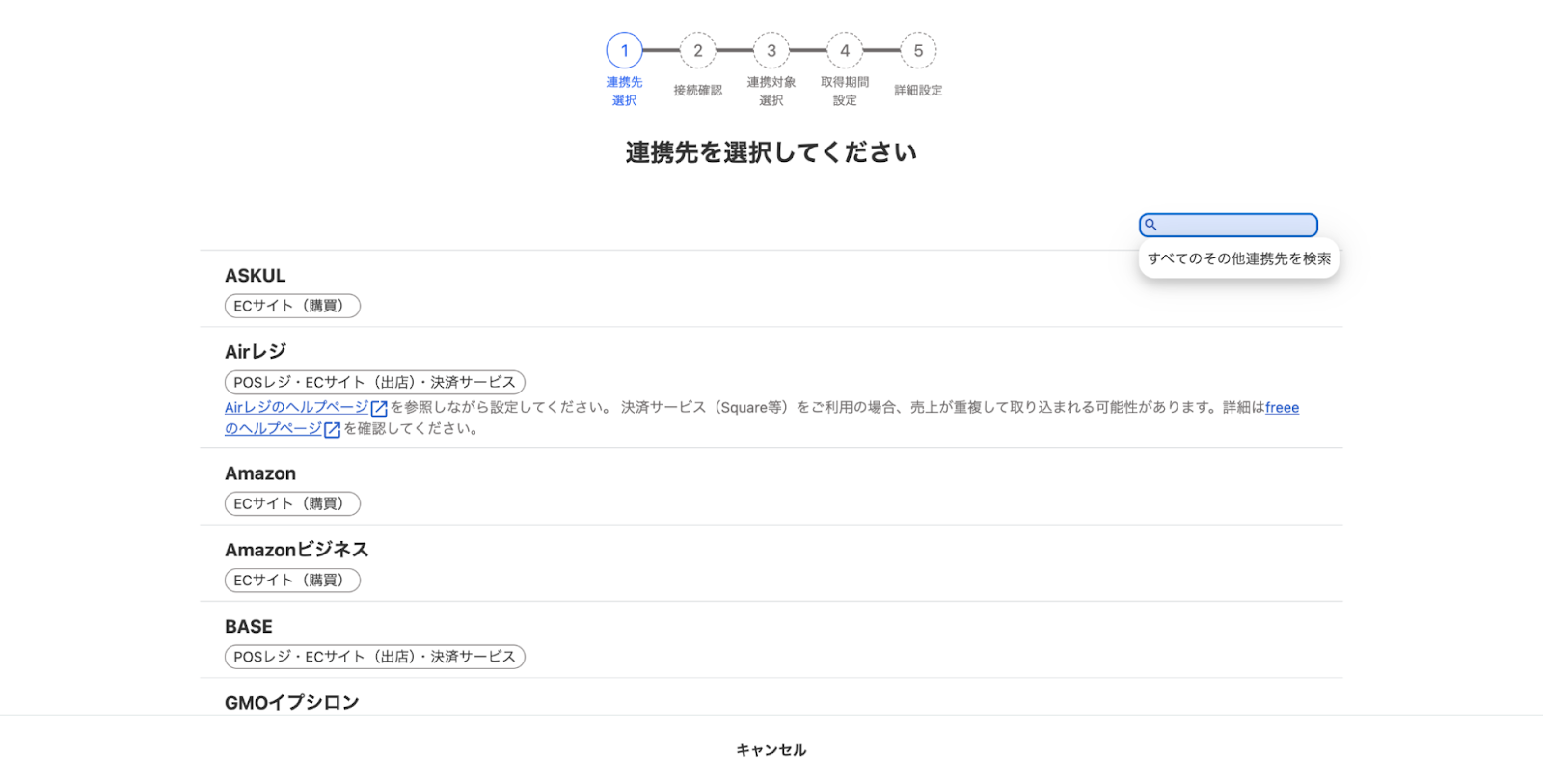Screen dimensions: 1543x784
Task: Click external link icon after のヘルプページ
Action: (332, 430)
